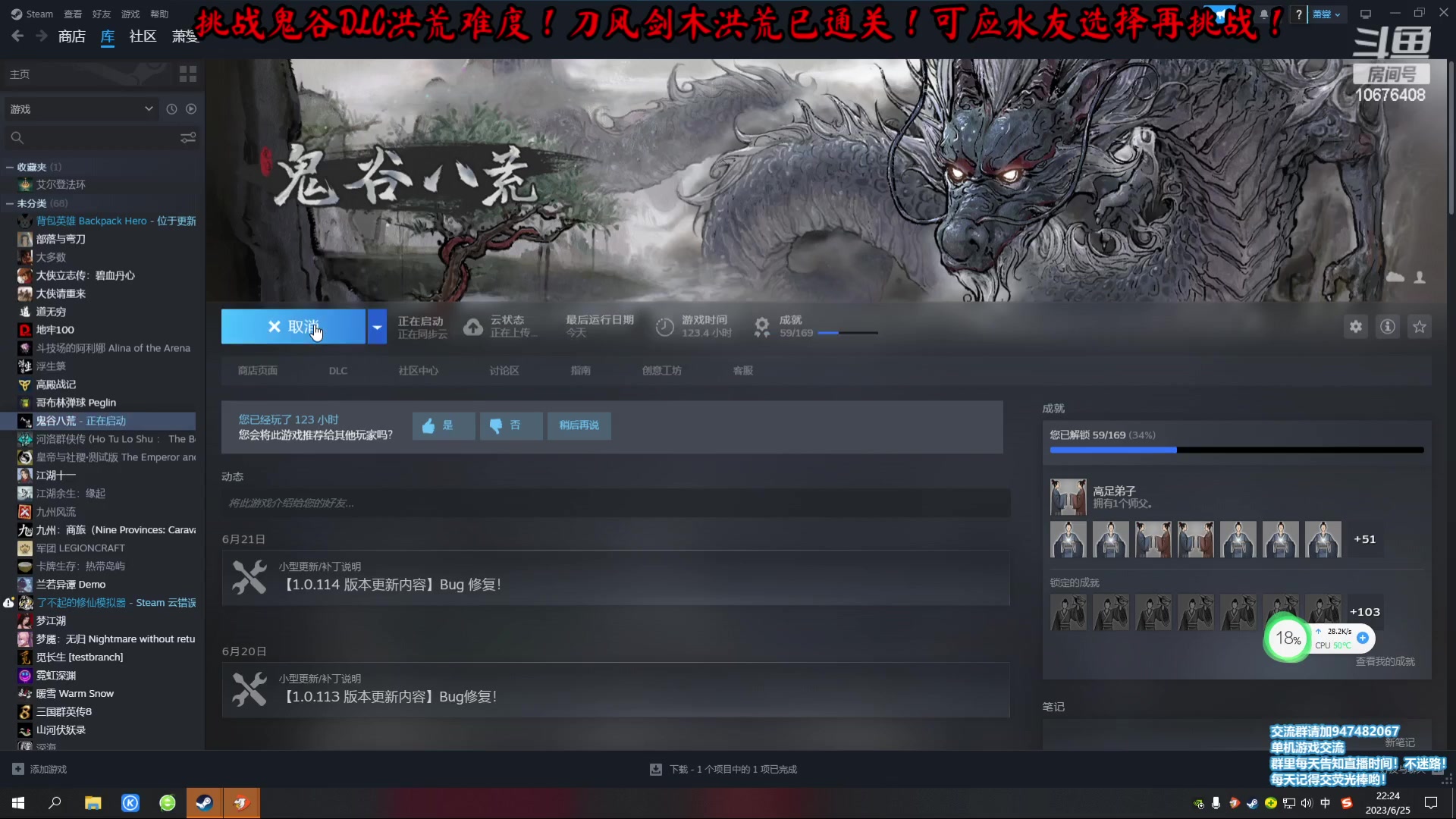Open Windows Start menu
This screenshot has height=819, width=1456.
18,803
